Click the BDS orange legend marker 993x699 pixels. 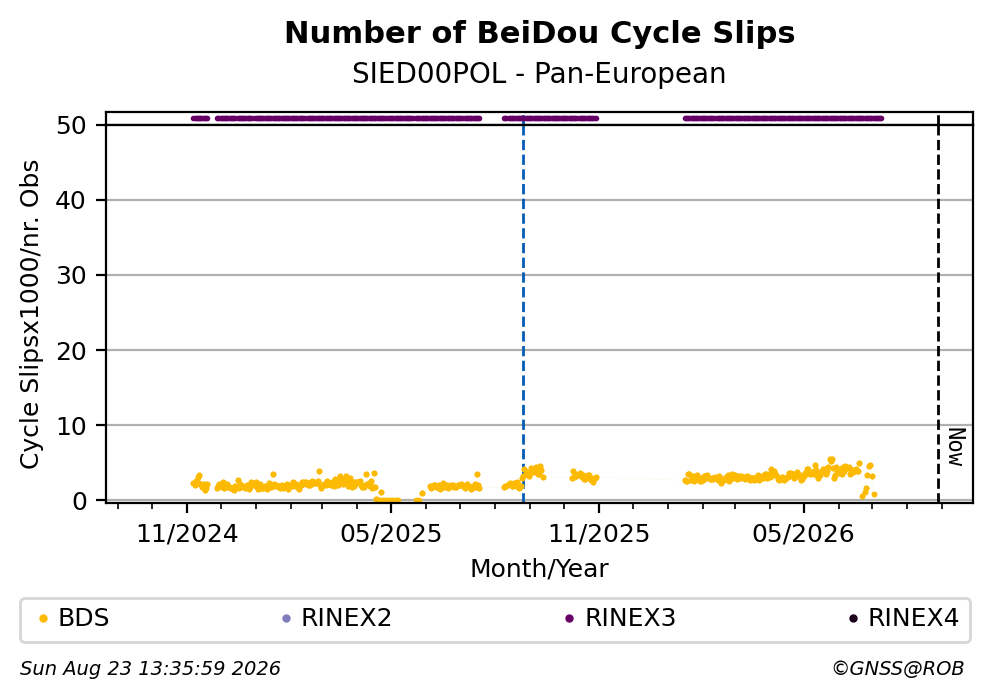[43, 619]
